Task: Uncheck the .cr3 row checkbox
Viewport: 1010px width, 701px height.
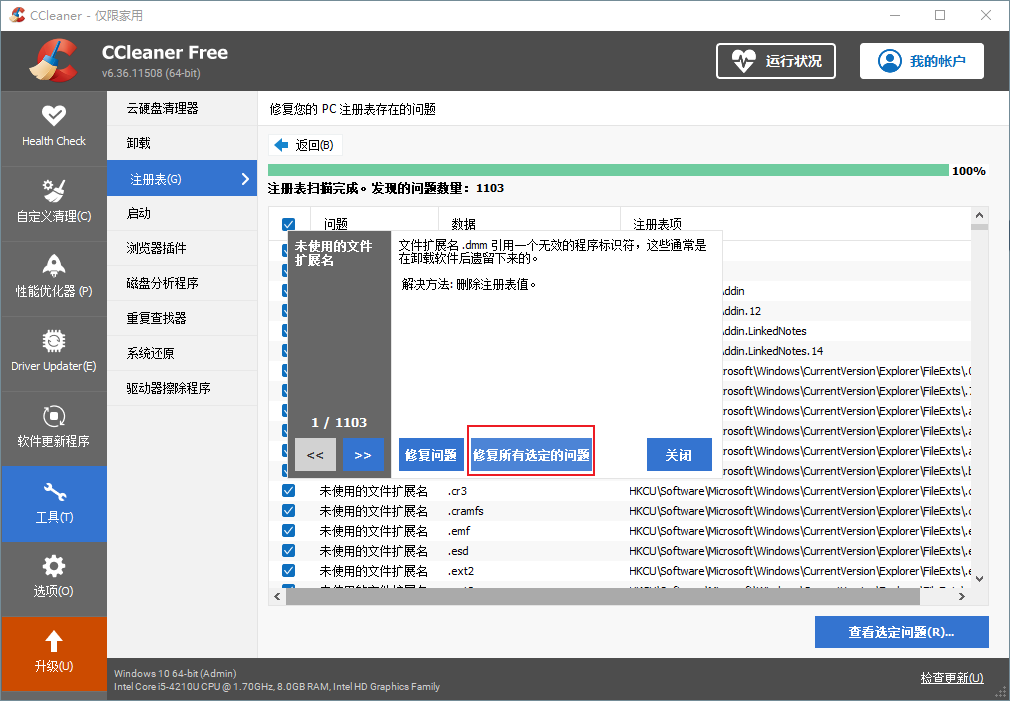Action: point(289,491)
